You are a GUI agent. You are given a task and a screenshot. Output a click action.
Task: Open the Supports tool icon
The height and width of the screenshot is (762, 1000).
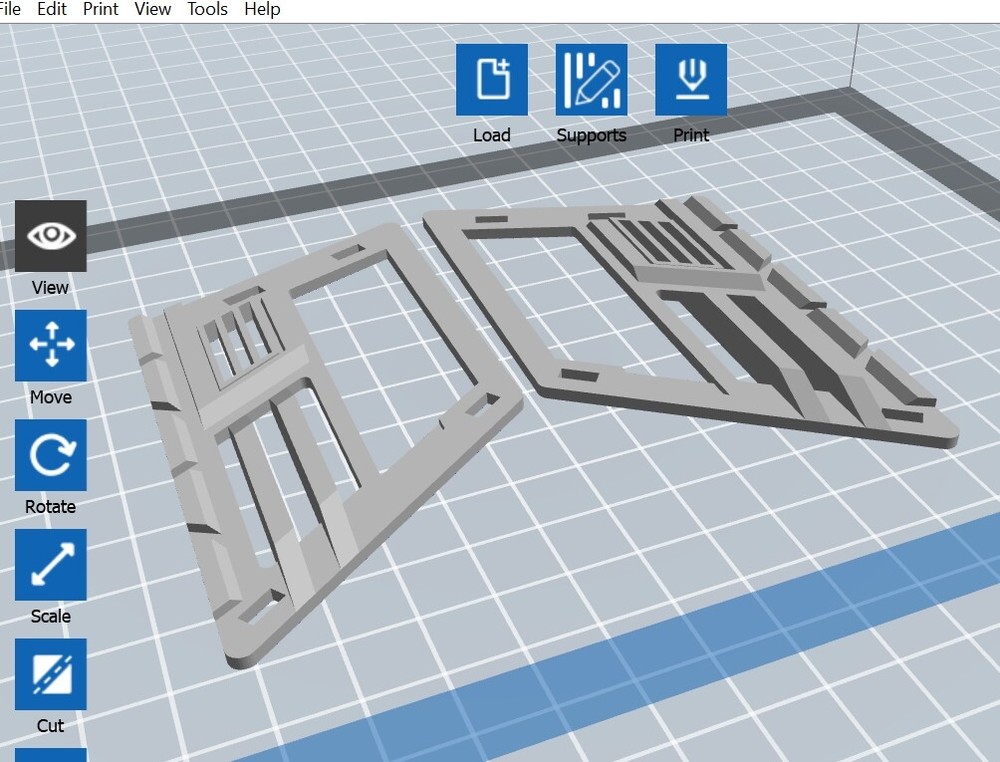pos(591,80)
